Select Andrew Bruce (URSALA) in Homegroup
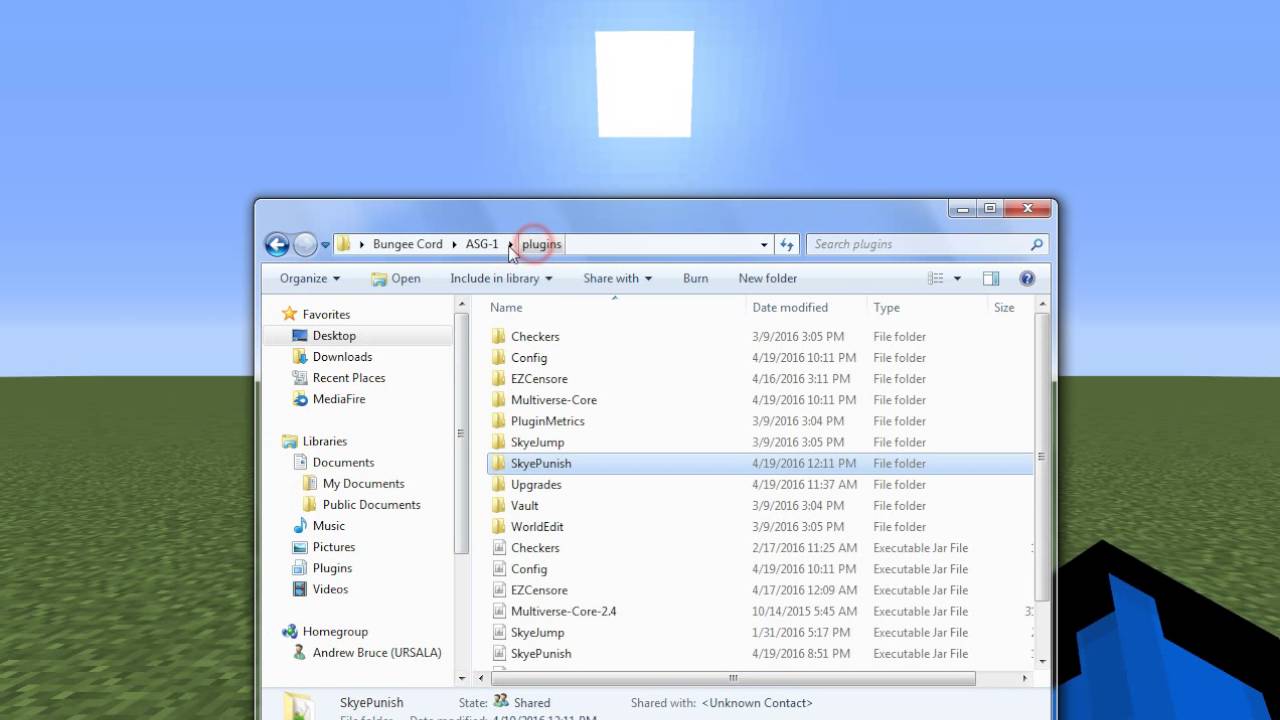1280x720 pixels. pos(377,653)
